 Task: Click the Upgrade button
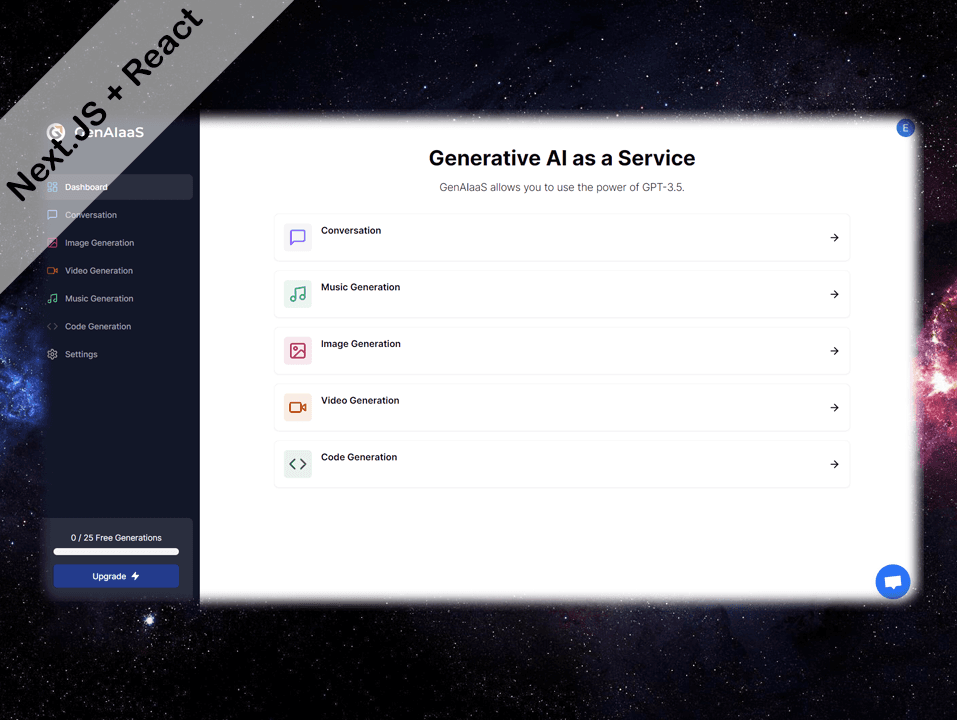[116, 576]
